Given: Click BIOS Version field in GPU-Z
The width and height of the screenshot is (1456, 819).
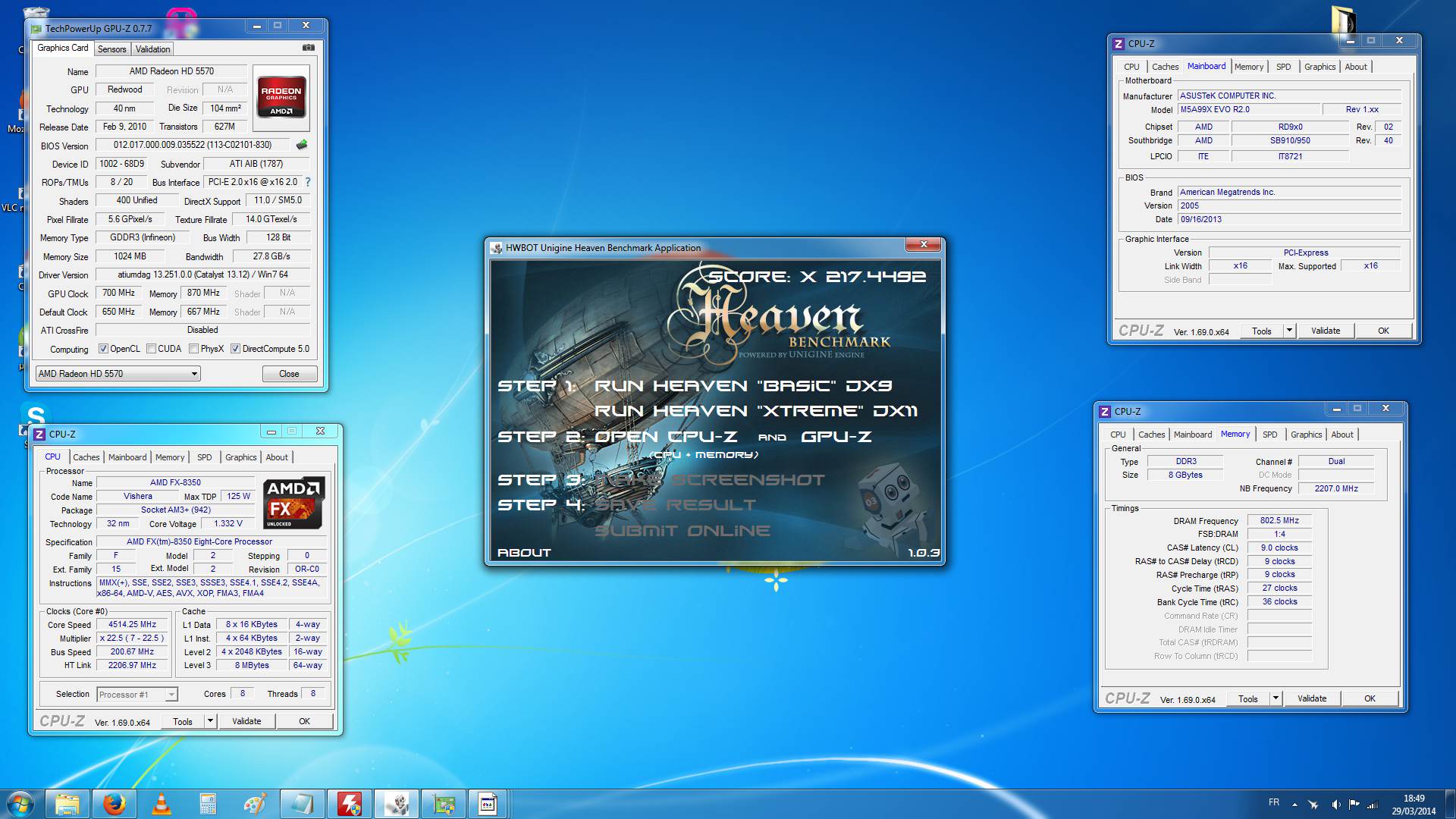Looking at the screenshot, I should click(193, 145).
